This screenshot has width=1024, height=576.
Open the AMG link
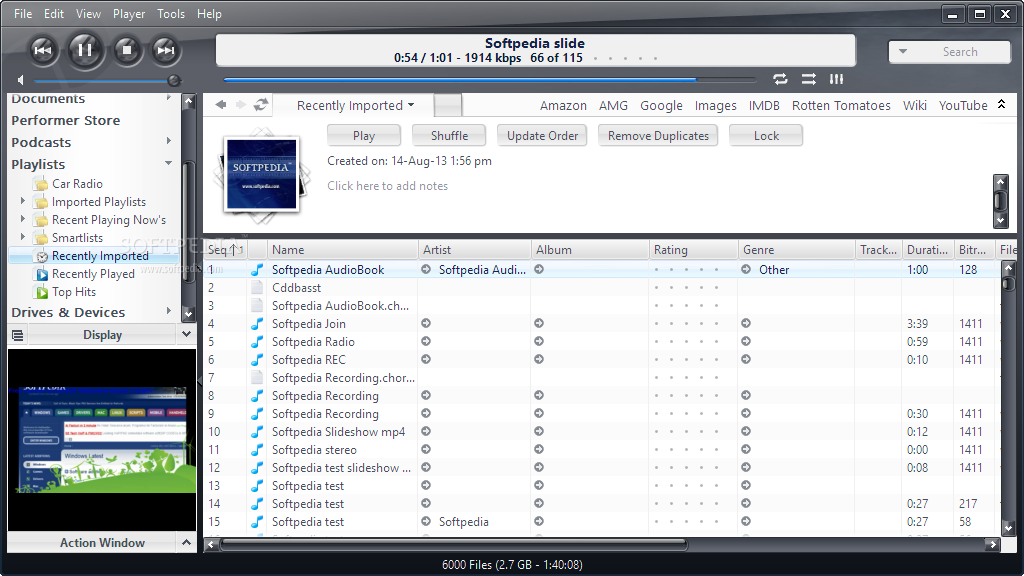(x=613, y=106)
